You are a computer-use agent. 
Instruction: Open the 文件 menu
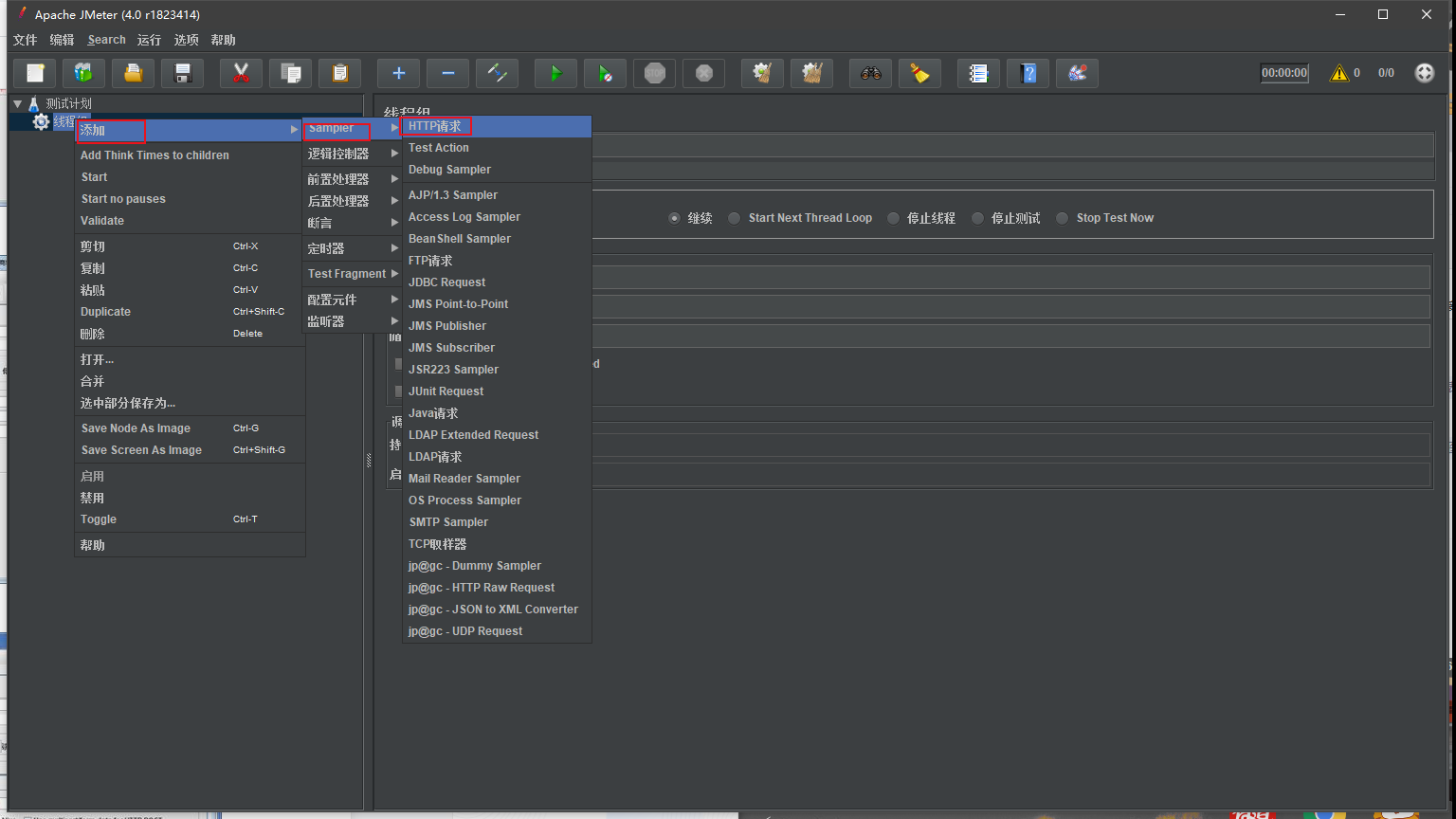point(26,40)
